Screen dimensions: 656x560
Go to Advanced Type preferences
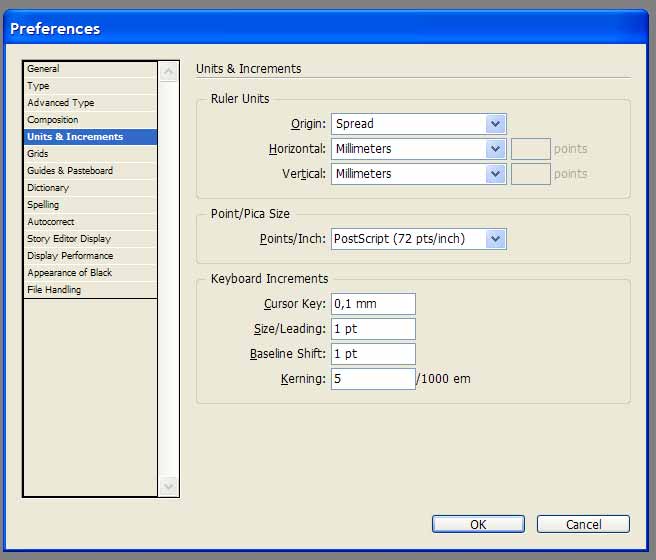point(90,103)
